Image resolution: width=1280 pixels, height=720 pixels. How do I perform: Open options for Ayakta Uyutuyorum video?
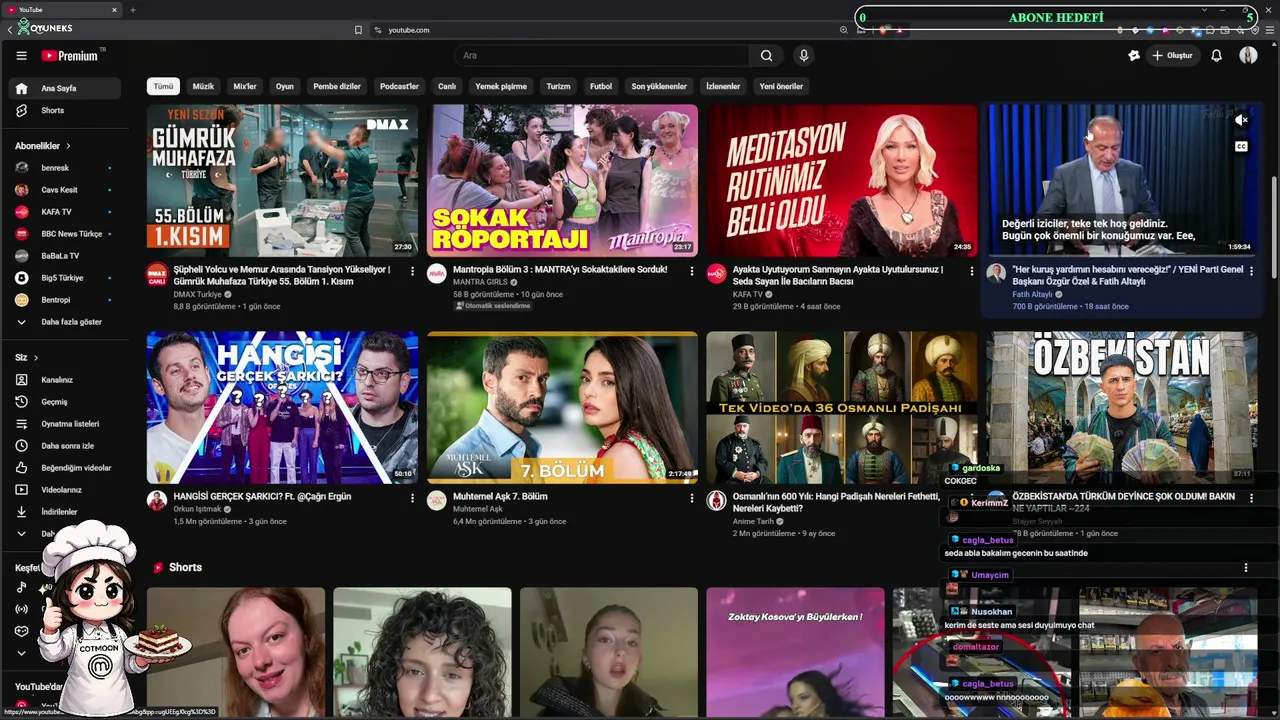(971, 271)
